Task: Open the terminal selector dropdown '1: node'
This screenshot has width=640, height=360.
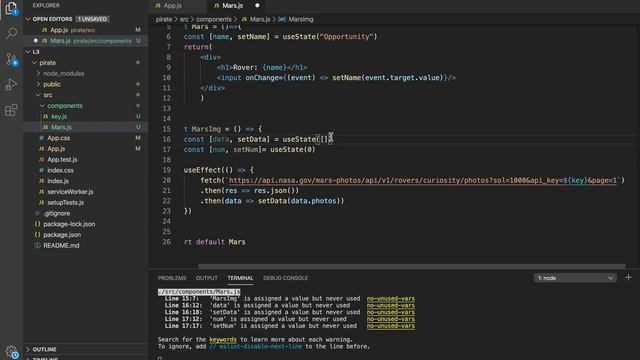Action: [x=575, y=278]
